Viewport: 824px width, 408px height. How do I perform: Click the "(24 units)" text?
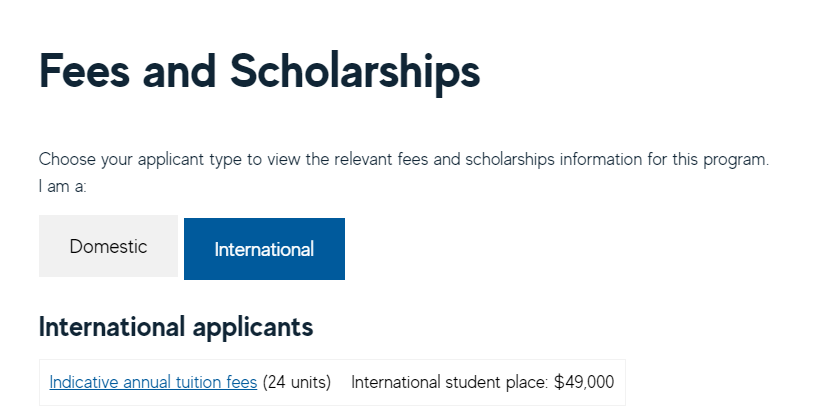(296, 382)
